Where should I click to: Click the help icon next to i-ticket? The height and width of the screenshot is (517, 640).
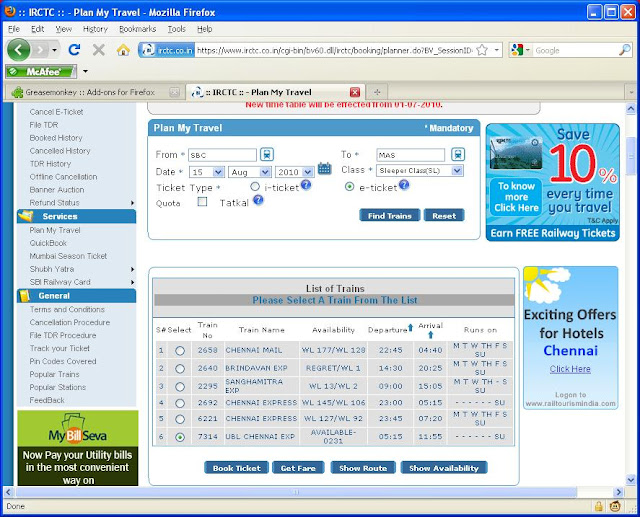[x=306, y=185]
